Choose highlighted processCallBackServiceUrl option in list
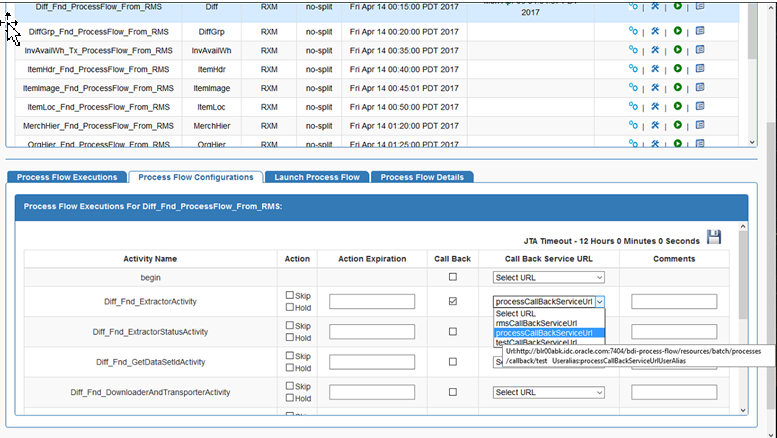 [x=549, y=333]
